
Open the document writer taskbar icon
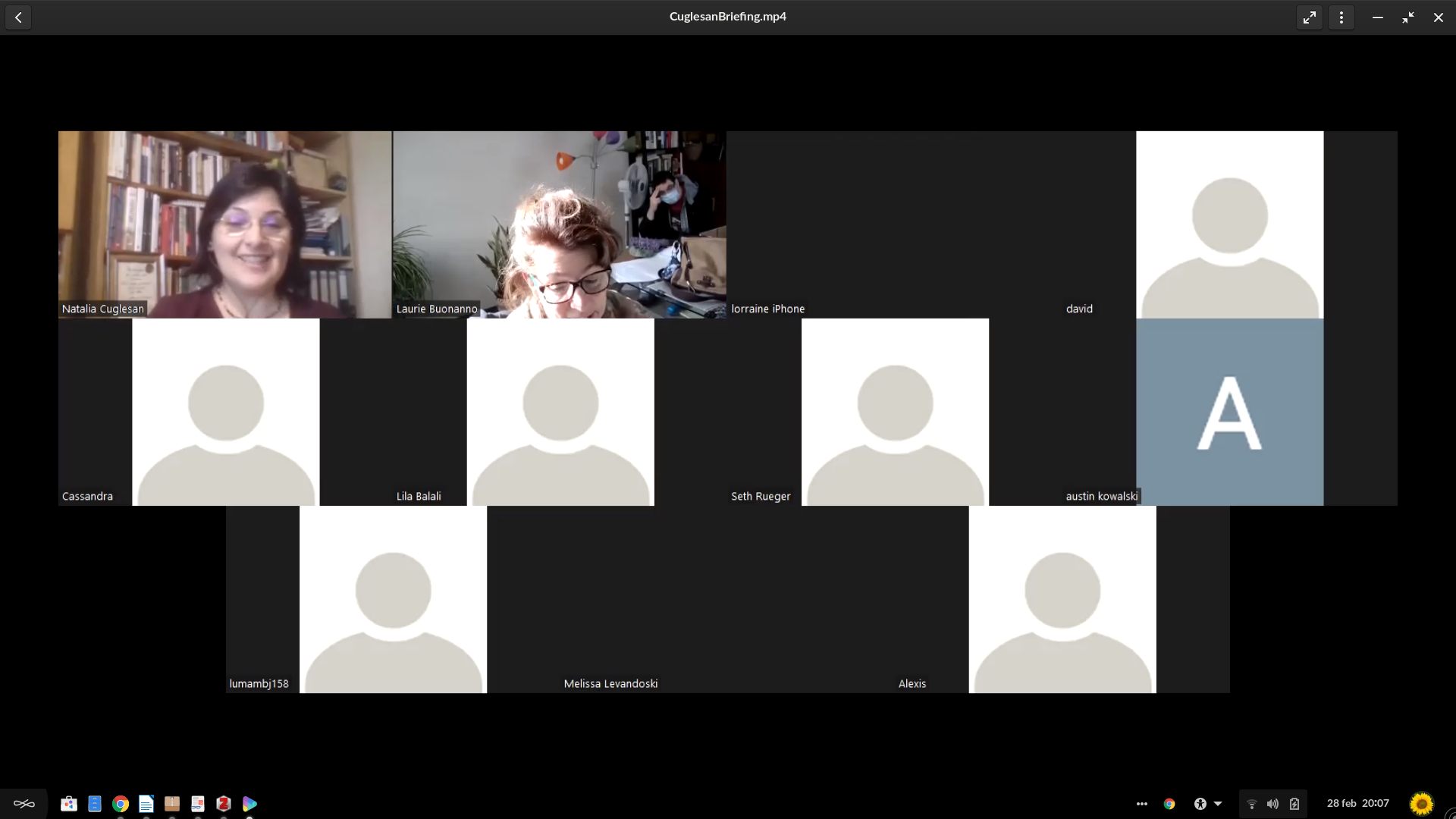click(146, 804)
